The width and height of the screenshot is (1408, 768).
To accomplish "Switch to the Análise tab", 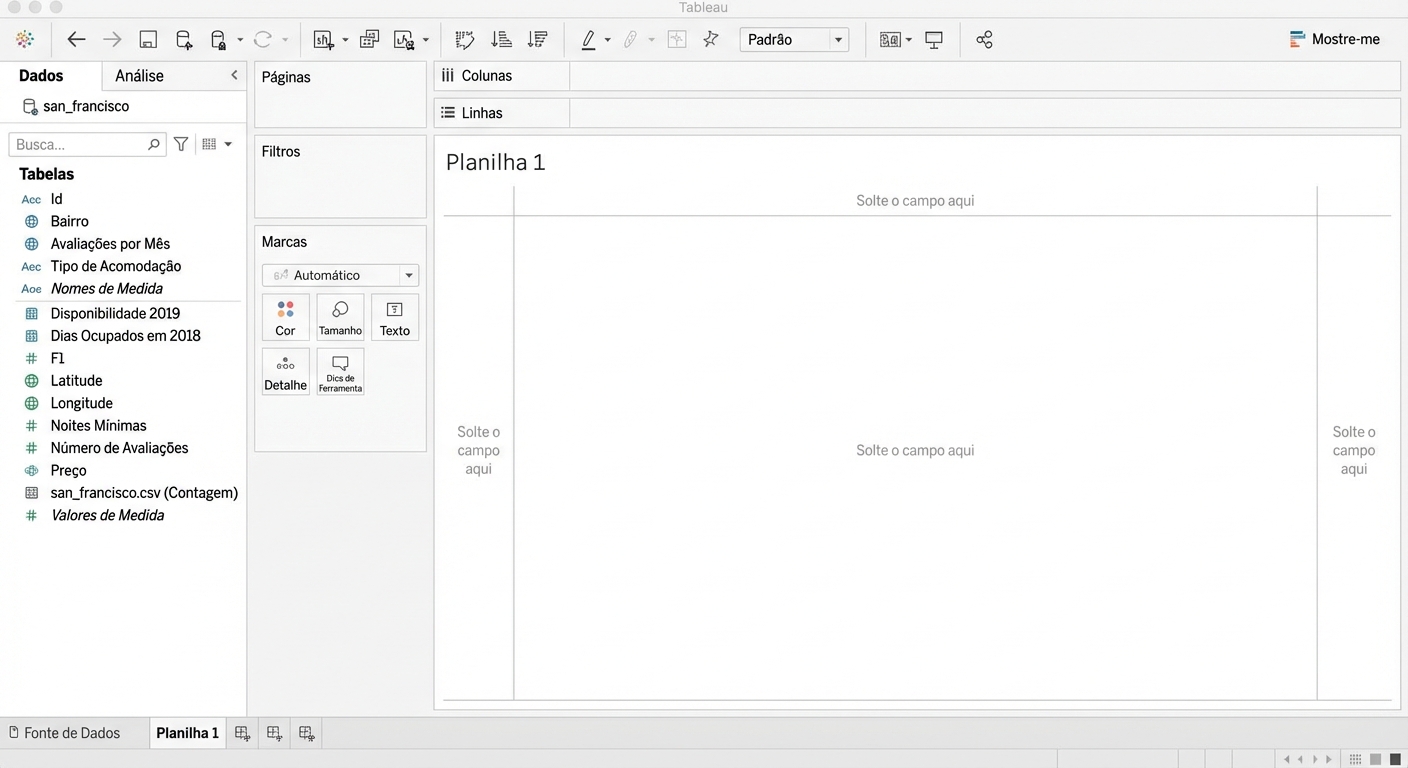I will coord(138,75).
